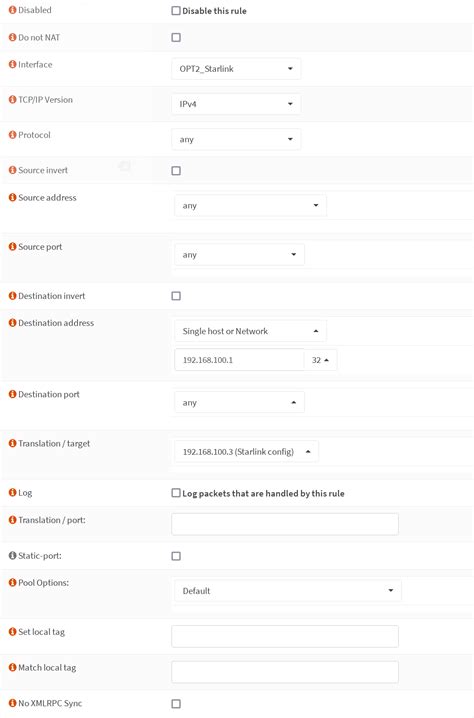Open the Interface dropdown showing OPT2_Starlink
Viewport: 474px width, 718px height.
236,69
